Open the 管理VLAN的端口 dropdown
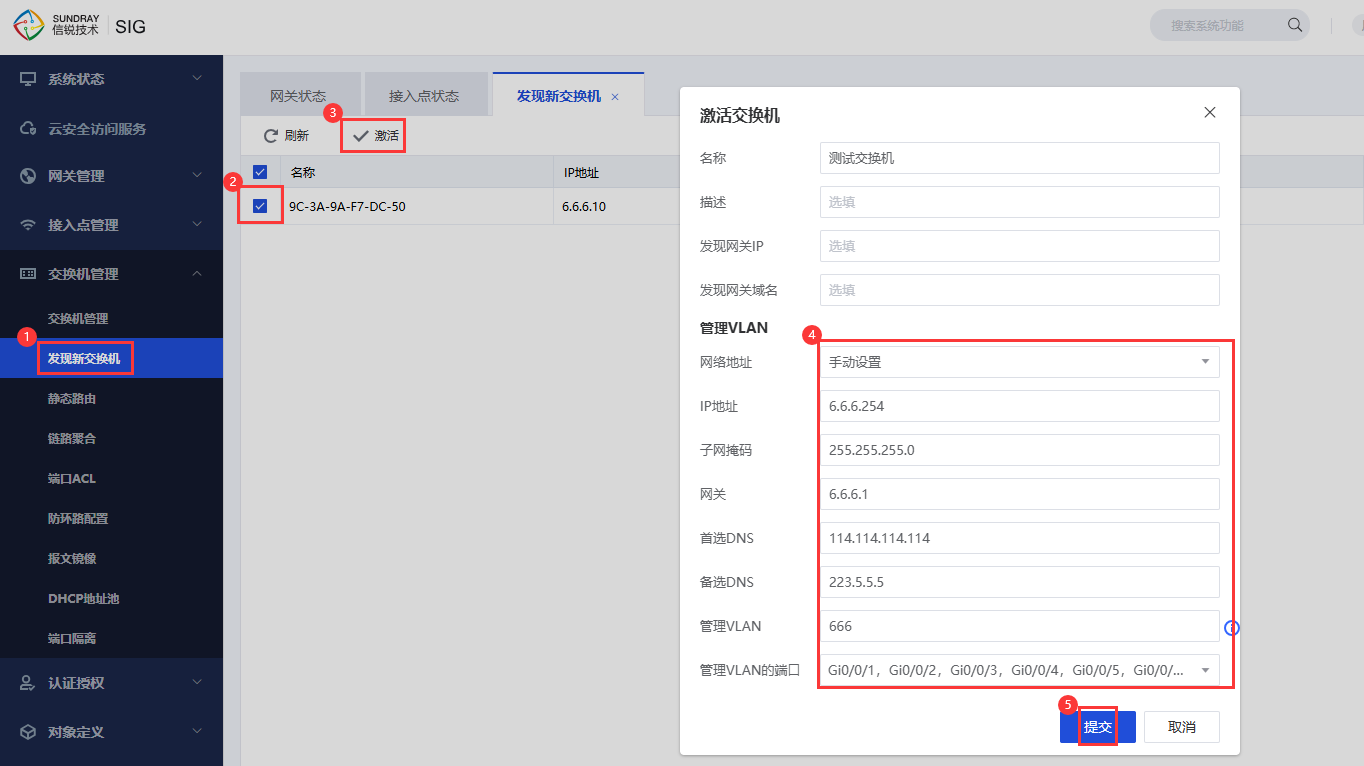1364x766 pixels. (1019, 670)
